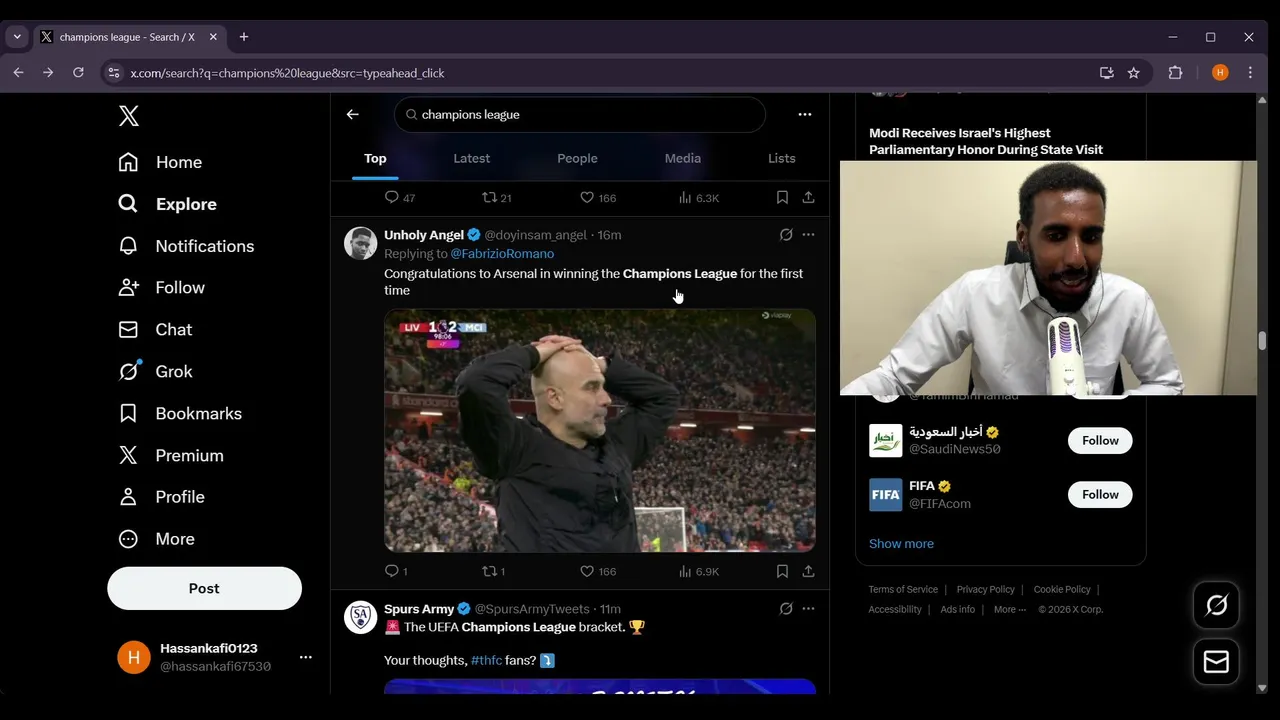Follow FIFA account
The image size is (1280, 720).
[1100, 495]
